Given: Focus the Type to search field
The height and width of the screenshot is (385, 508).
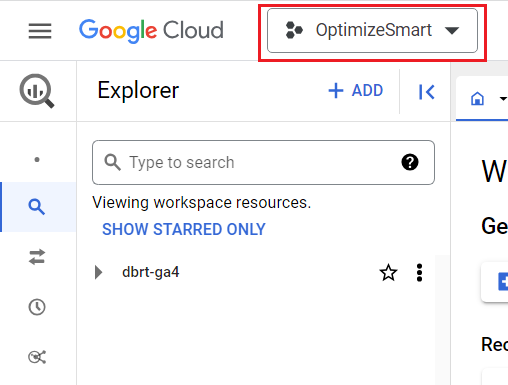Looking at the screenshot, I should point(263,162).
